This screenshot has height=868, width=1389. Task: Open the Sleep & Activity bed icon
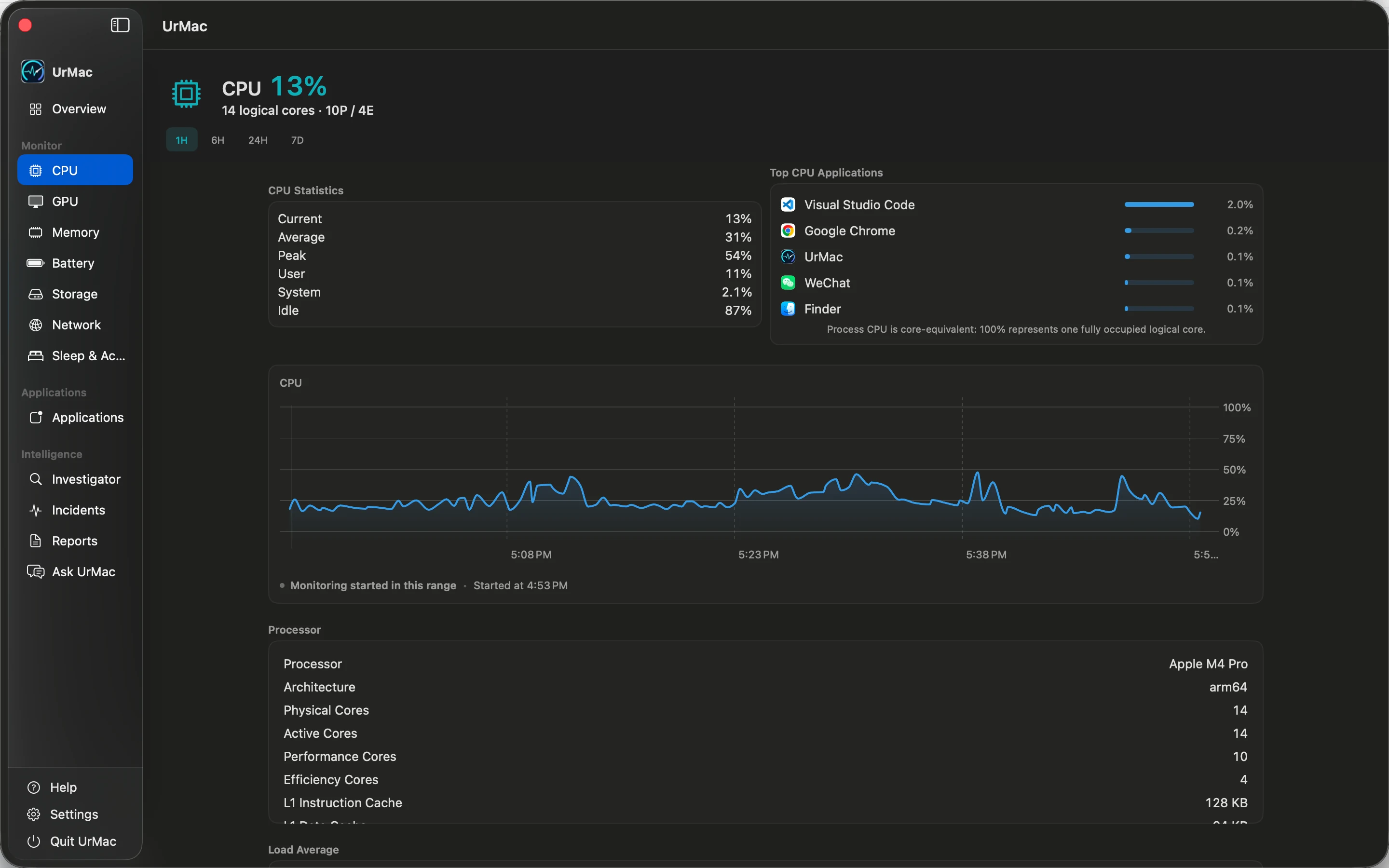[36, 356]
